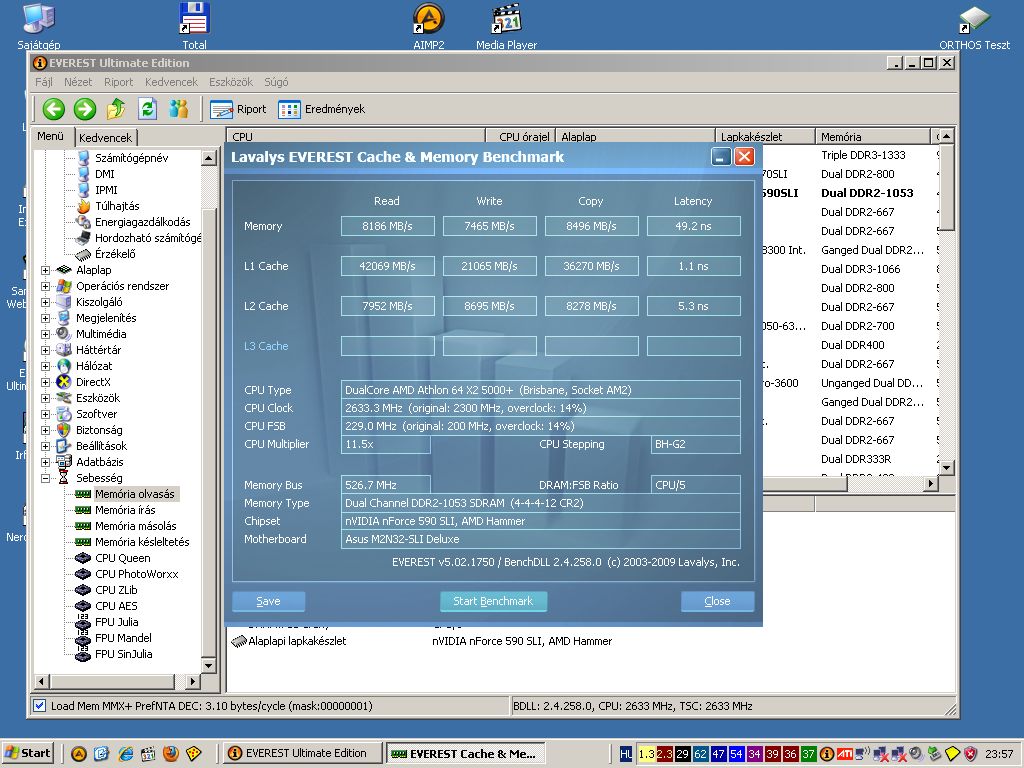Open the Riport menu
1024x768 pixels.
118,82
